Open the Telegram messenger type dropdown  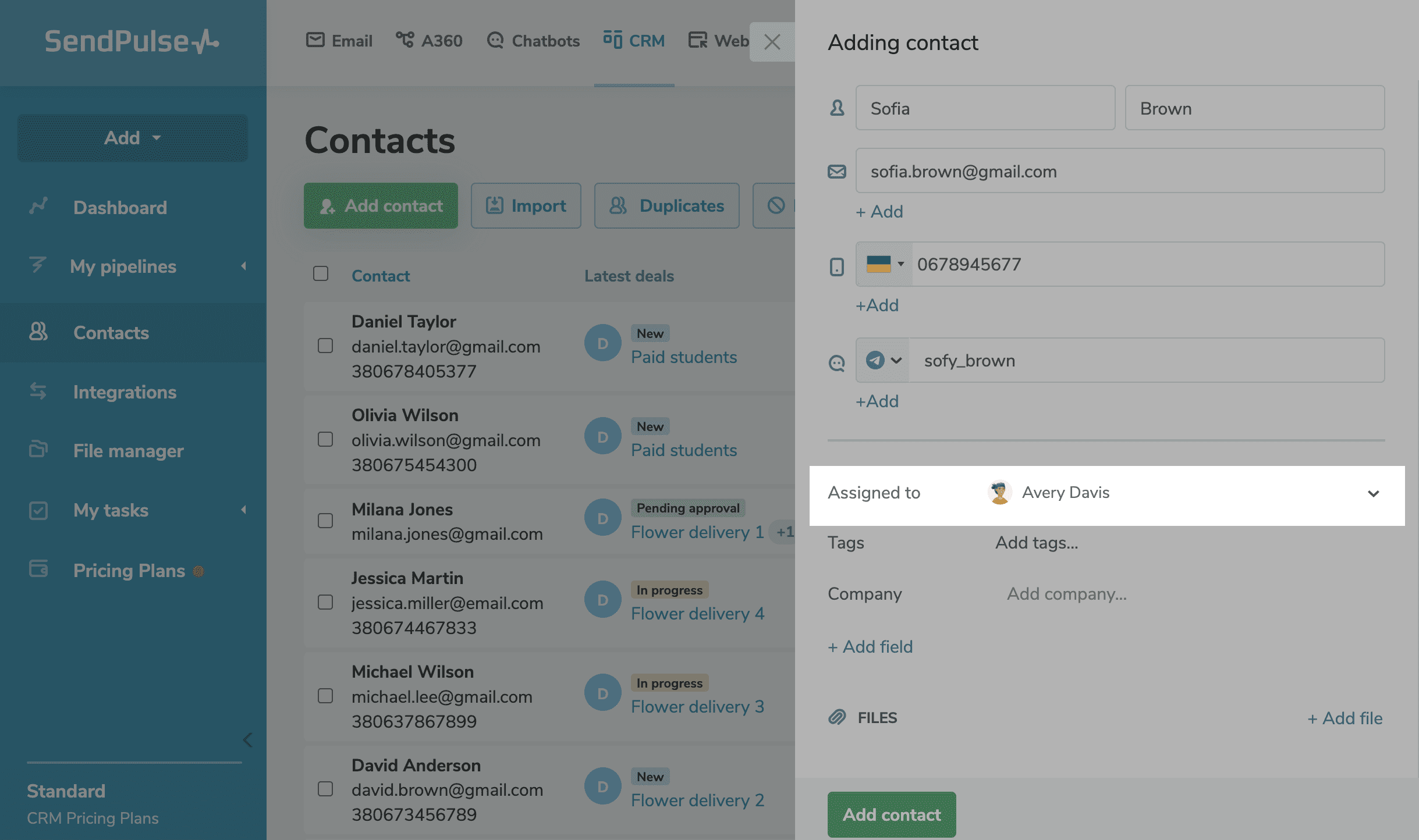pos(883,360)
